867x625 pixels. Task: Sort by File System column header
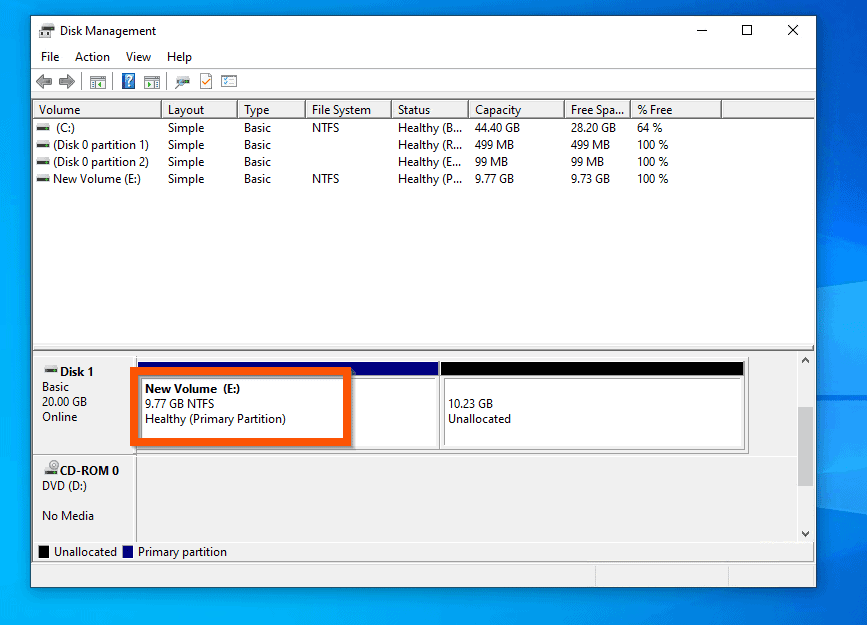[348, 110]
